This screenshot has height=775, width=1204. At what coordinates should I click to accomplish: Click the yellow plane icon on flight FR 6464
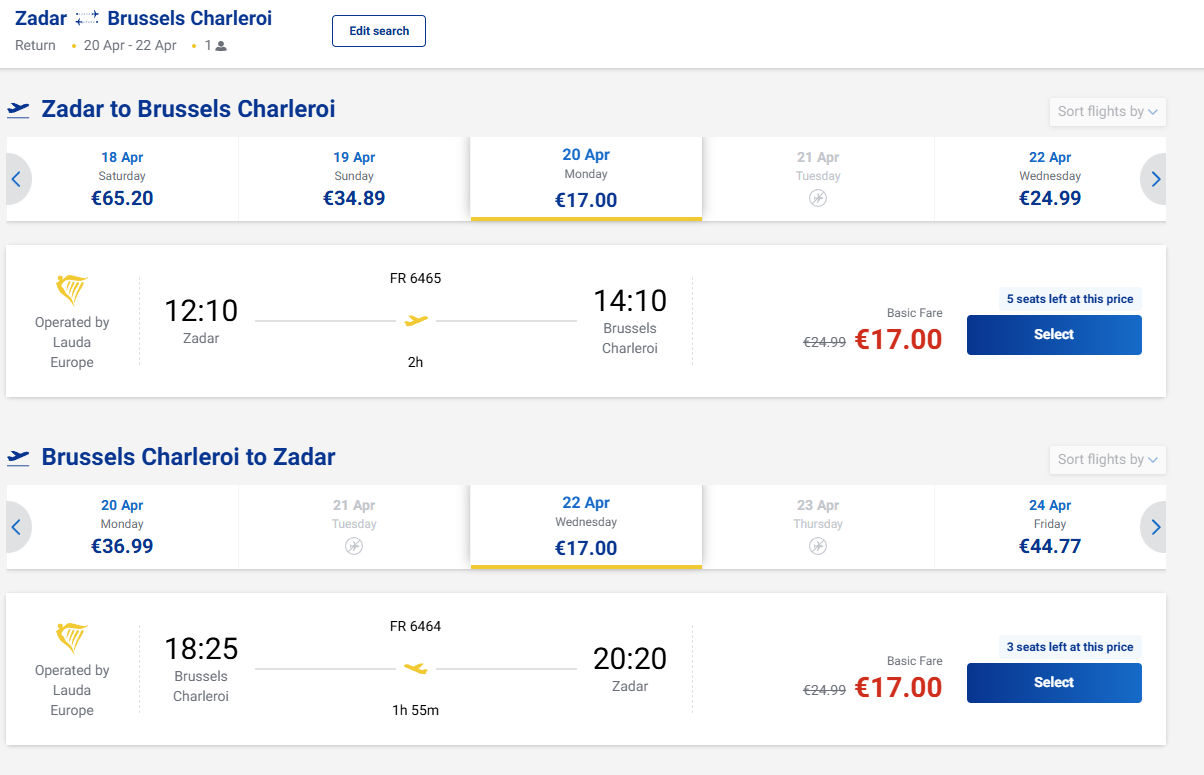416,668
